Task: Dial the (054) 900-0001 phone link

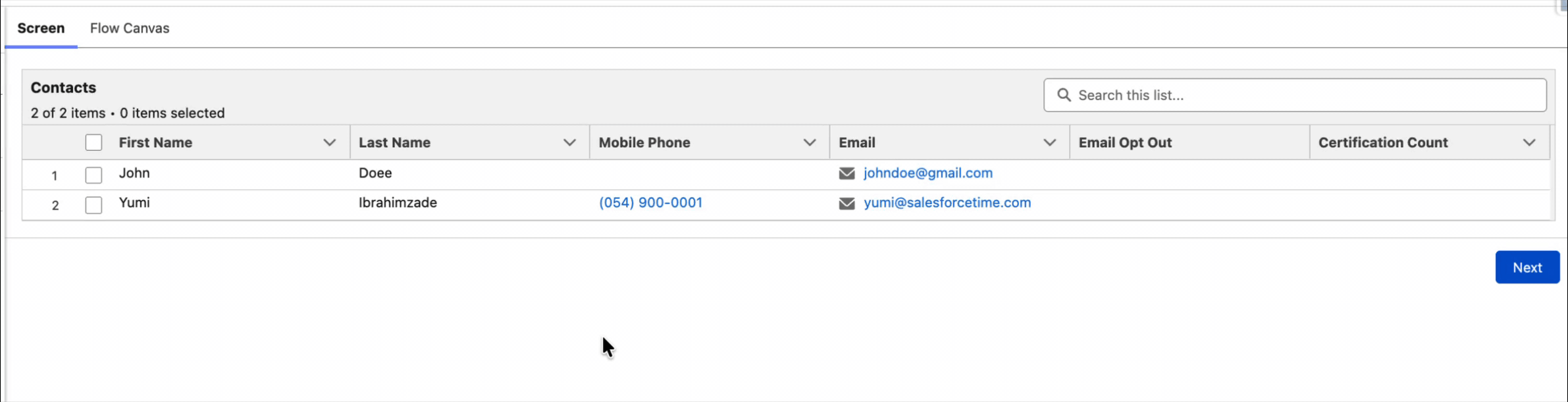Action: [650, 203]
